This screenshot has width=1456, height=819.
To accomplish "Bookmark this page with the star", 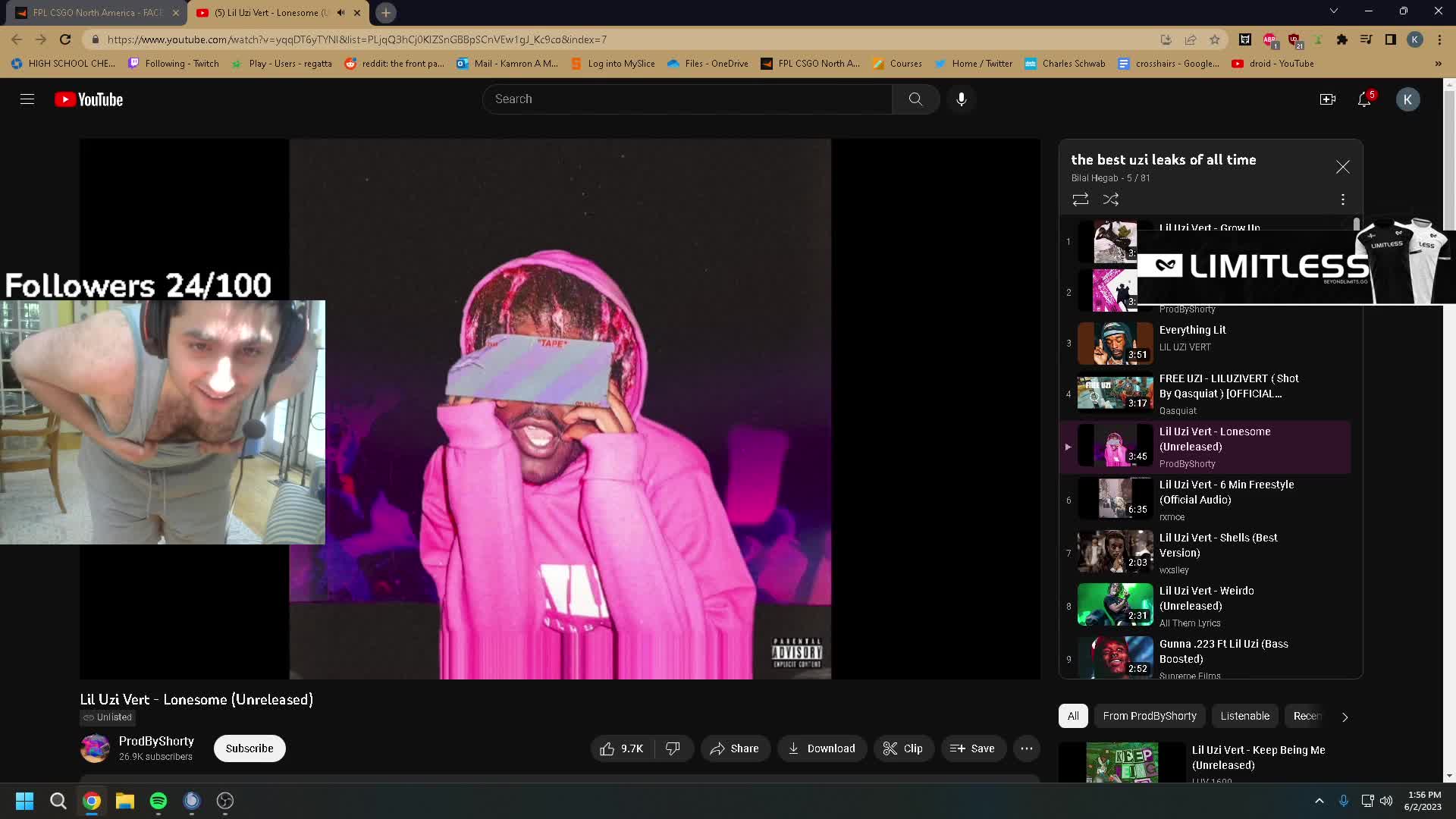I will coord(1215,39).
